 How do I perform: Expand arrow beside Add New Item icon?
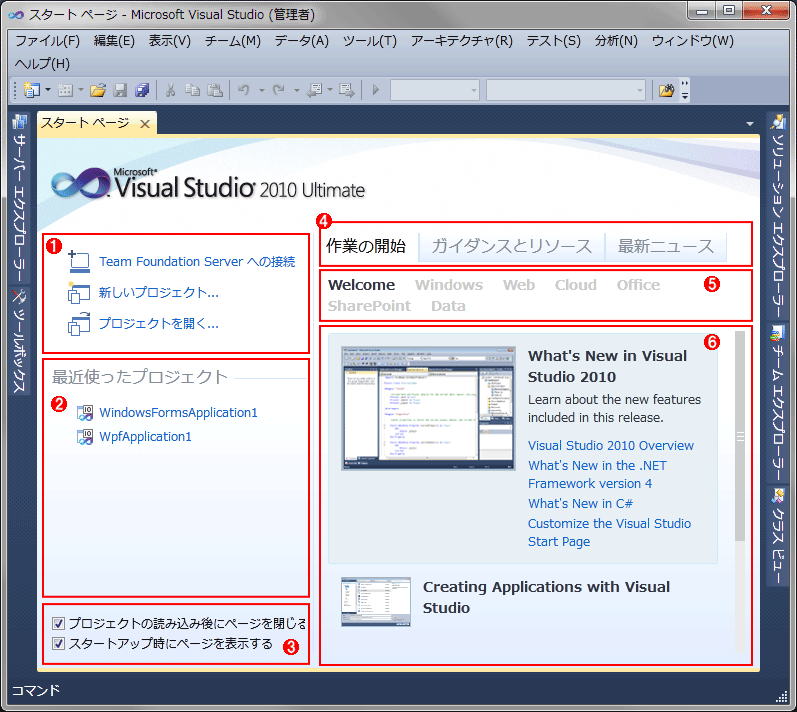[81, 90]
